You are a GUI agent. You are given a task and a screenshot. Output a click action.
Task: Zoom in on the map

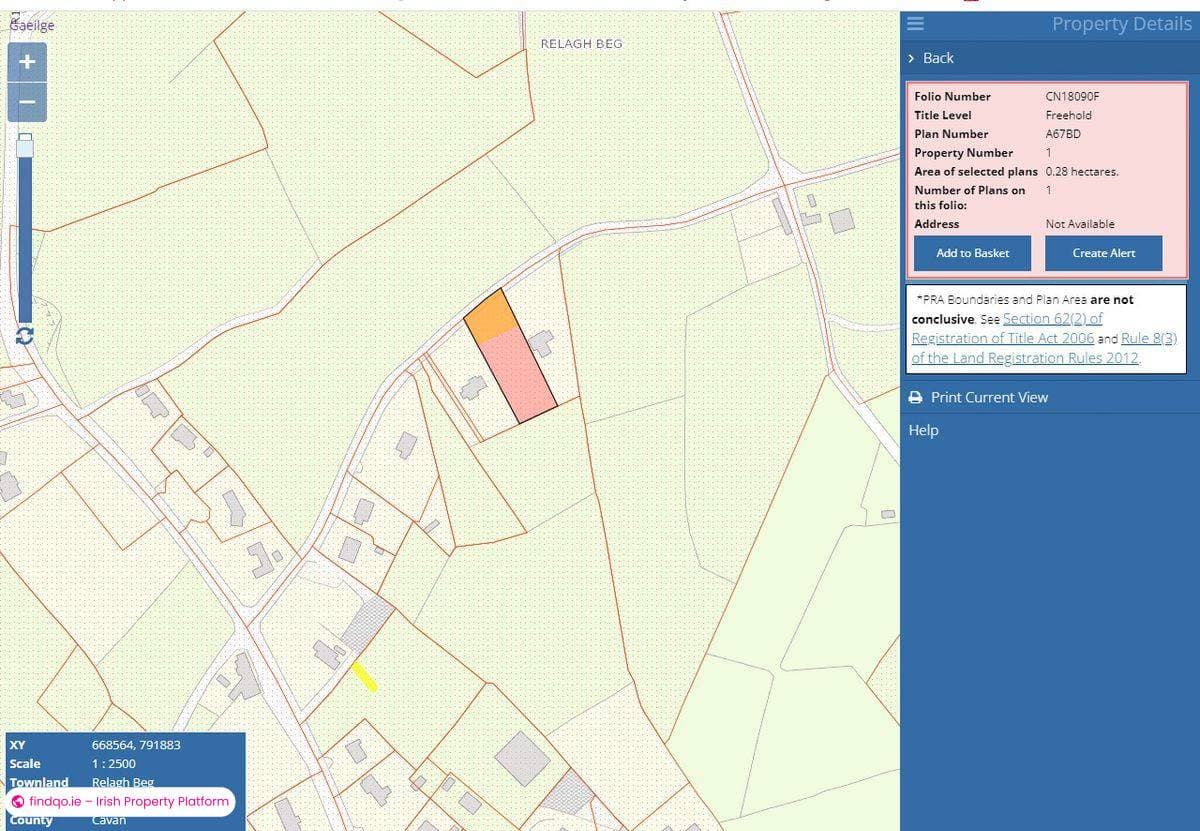26,61
